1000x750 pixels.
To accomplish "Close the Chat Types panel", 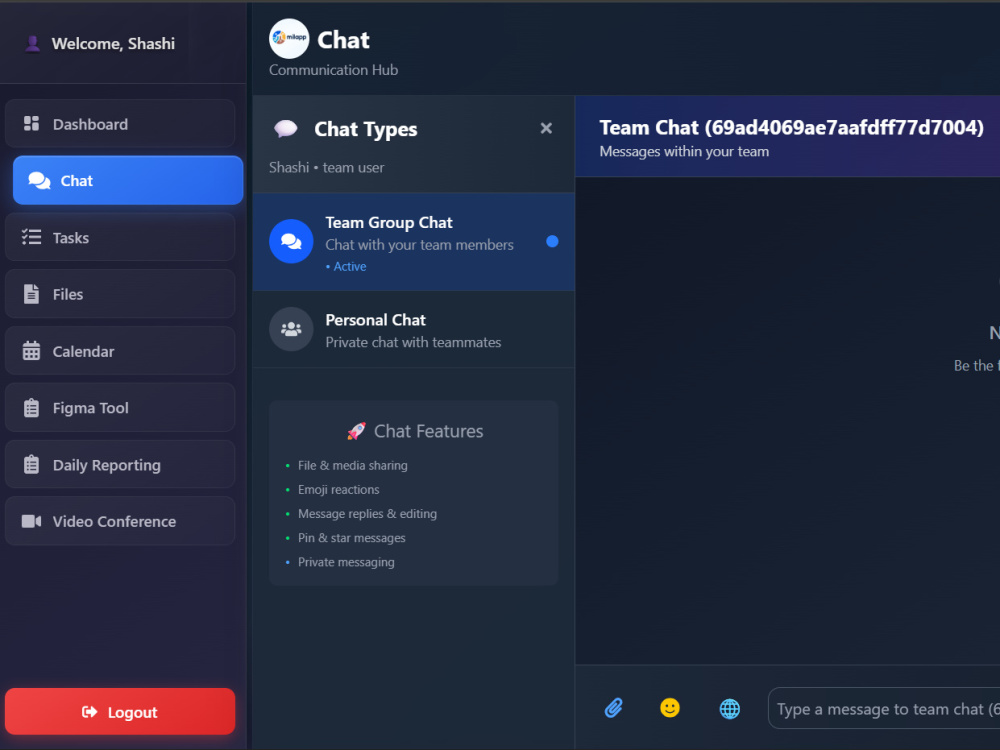I will click(546, 128).
